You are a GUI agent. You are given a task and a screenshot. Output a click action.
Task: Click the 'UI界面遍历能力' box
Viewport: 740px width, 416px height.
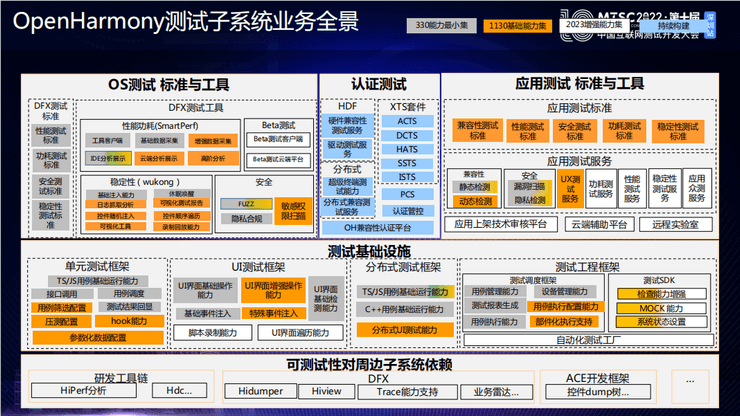click(300, 333)
